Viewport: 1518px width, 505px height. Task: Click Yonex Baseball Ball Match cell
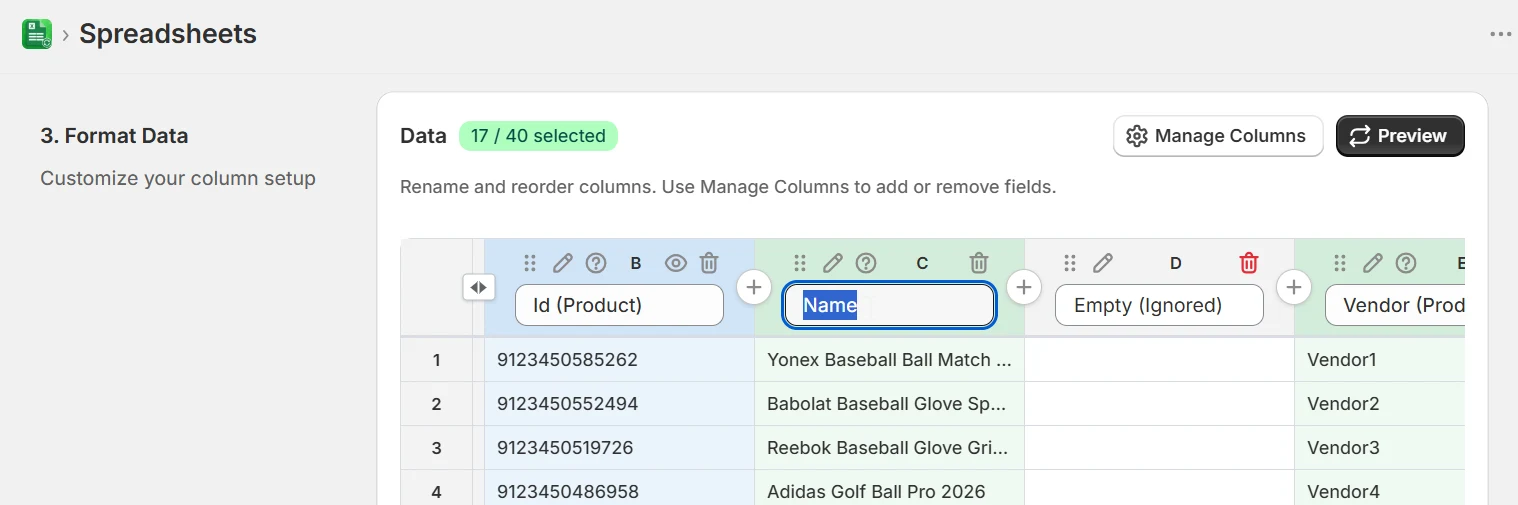(889, 360)
